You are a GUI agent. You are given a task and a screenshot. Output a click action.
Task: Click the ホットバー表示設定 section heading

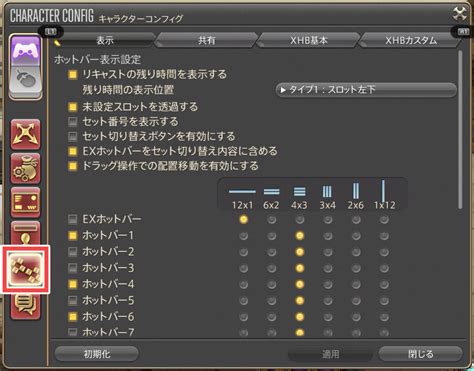click(x=97, y=60)
